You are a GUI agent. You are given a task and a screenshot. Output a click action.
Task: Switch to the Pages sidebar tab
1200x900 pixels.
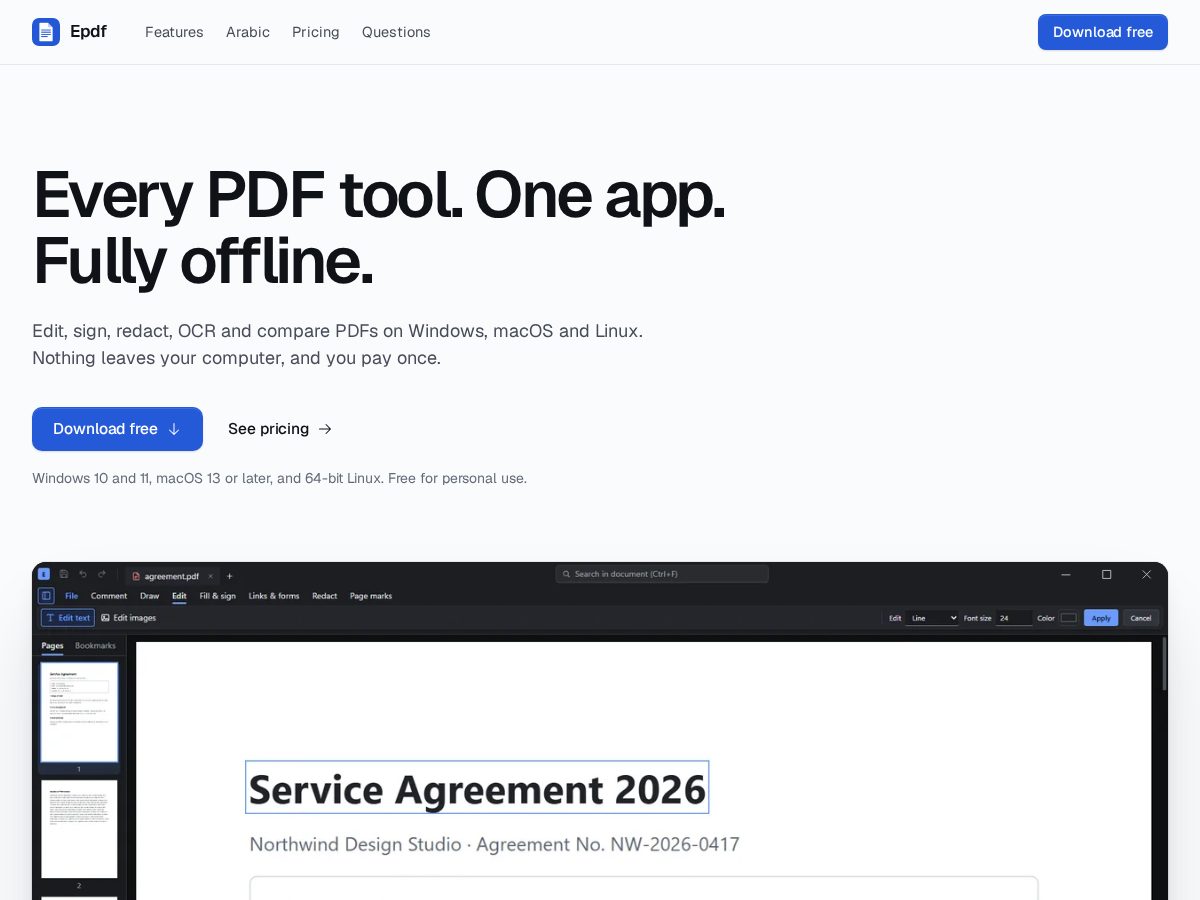[x=52, y=646]
